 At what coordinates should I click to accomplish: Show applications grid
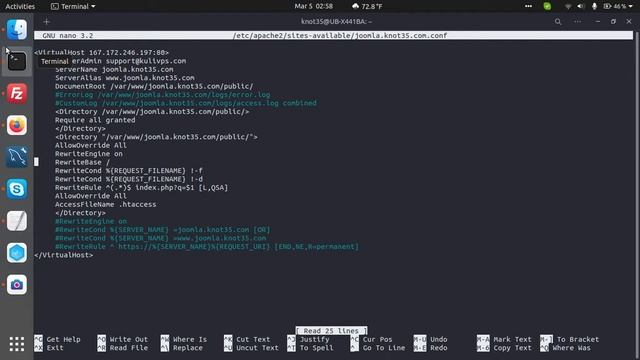coord(17,344)
